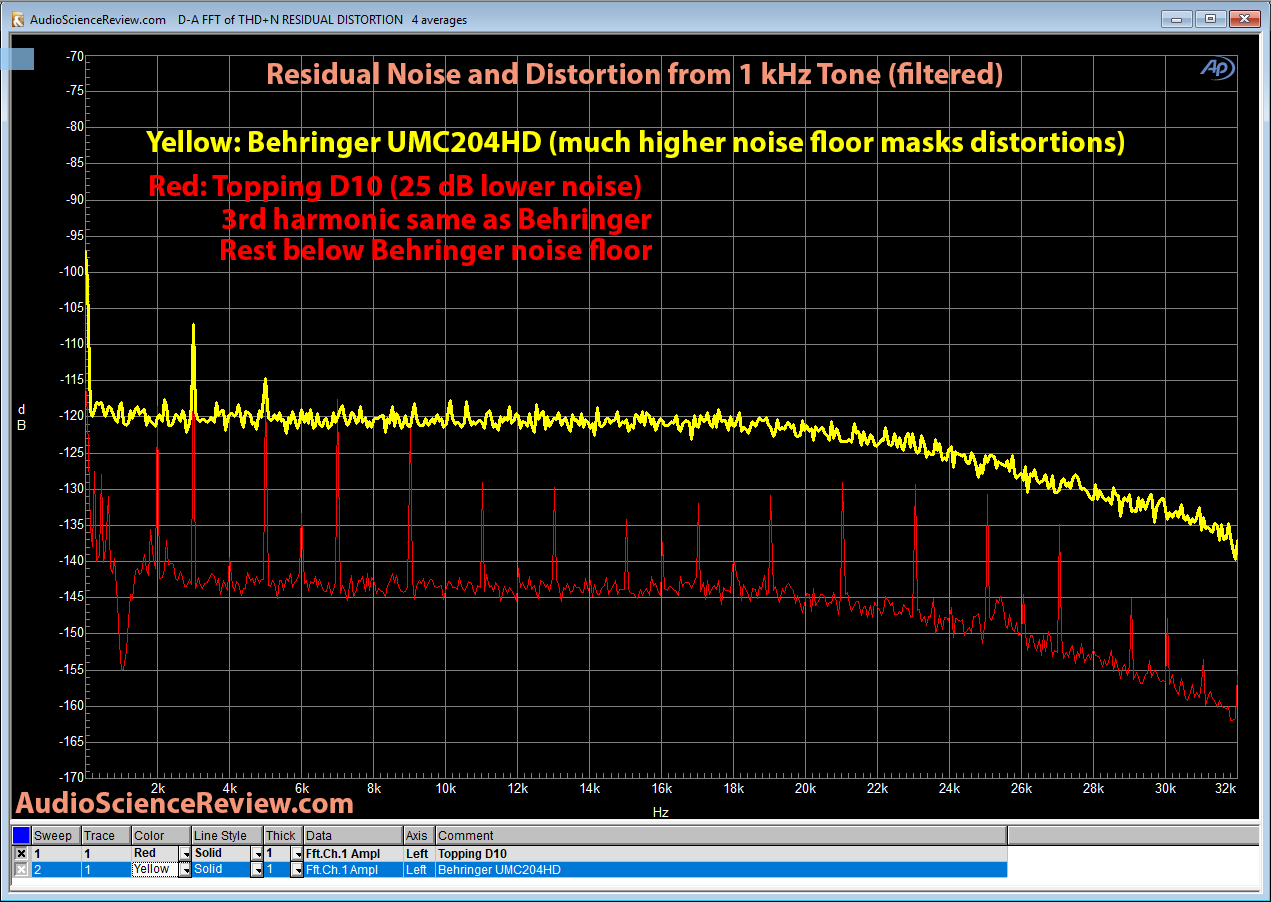
Task: Click the Left axis cell in Behringer row
Action: (x=419, y=869)
